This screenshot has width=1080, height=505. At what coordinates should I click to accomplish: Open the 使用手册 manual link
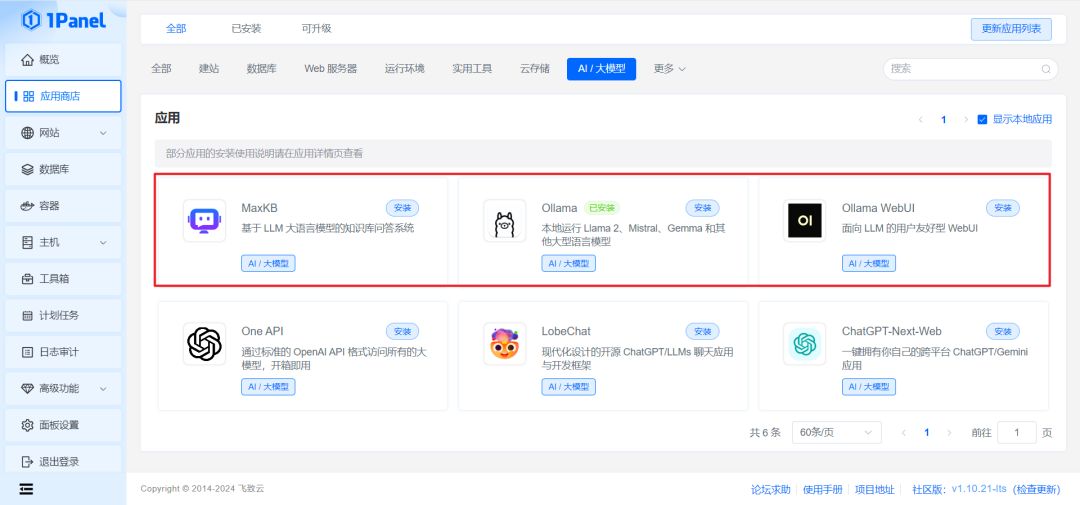[822, 489]
